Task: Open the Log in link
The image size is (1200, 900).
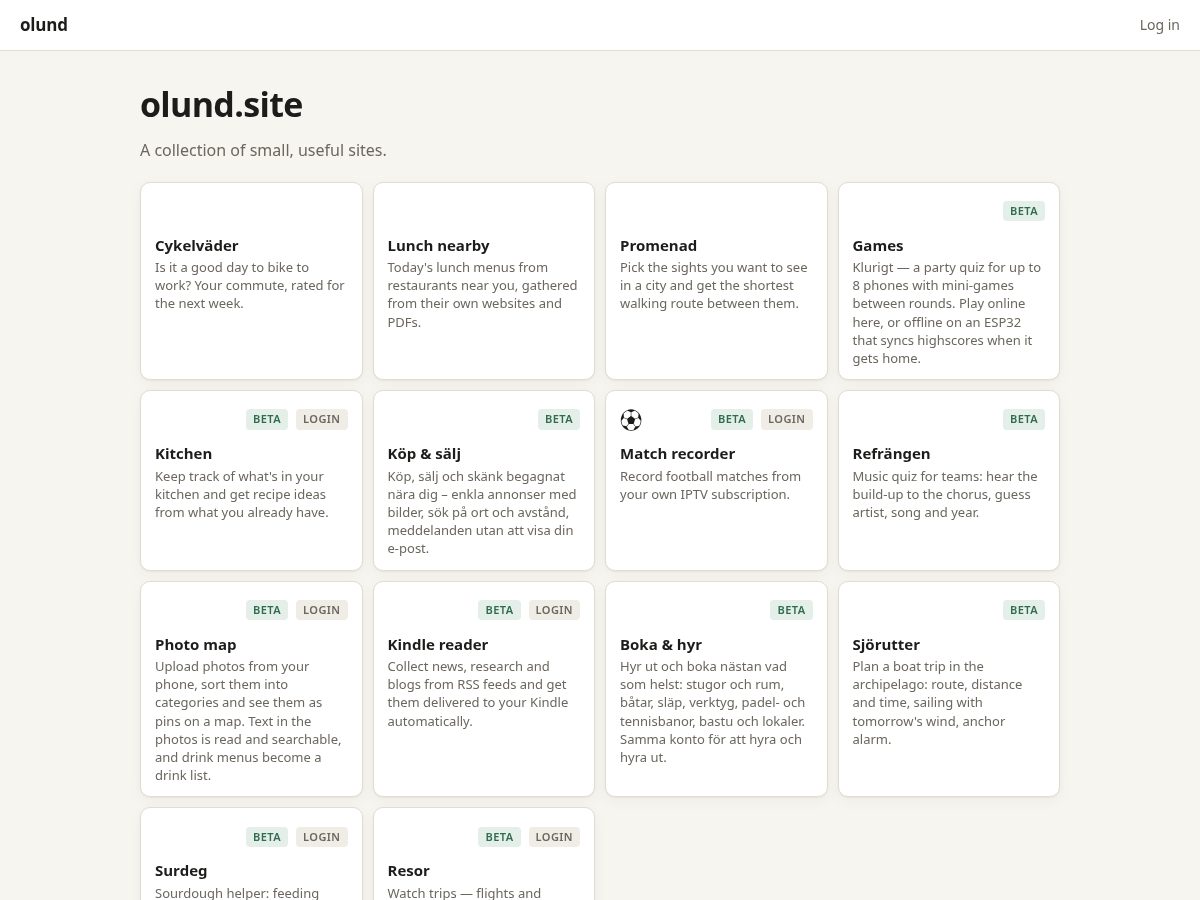Action: click(1159, 25)
